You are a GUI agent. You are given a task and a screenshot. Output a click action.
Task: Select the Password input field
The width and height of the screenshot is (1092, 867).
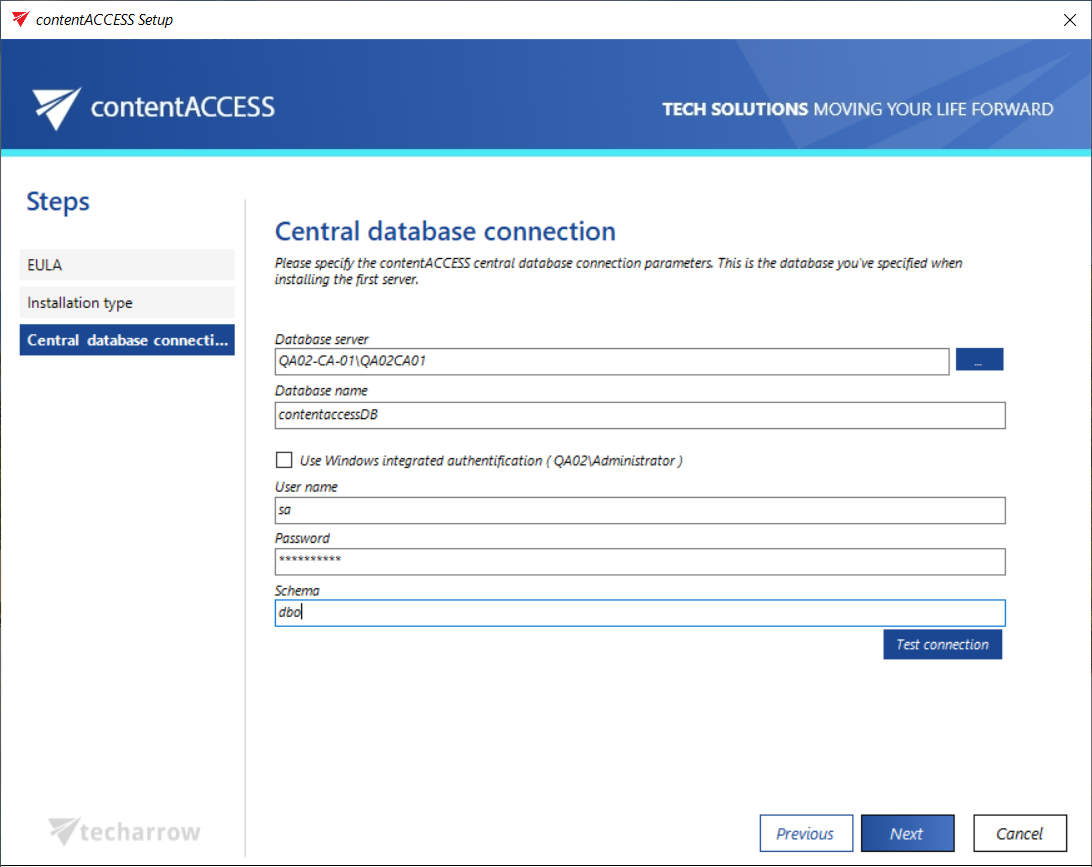[639, 562]
